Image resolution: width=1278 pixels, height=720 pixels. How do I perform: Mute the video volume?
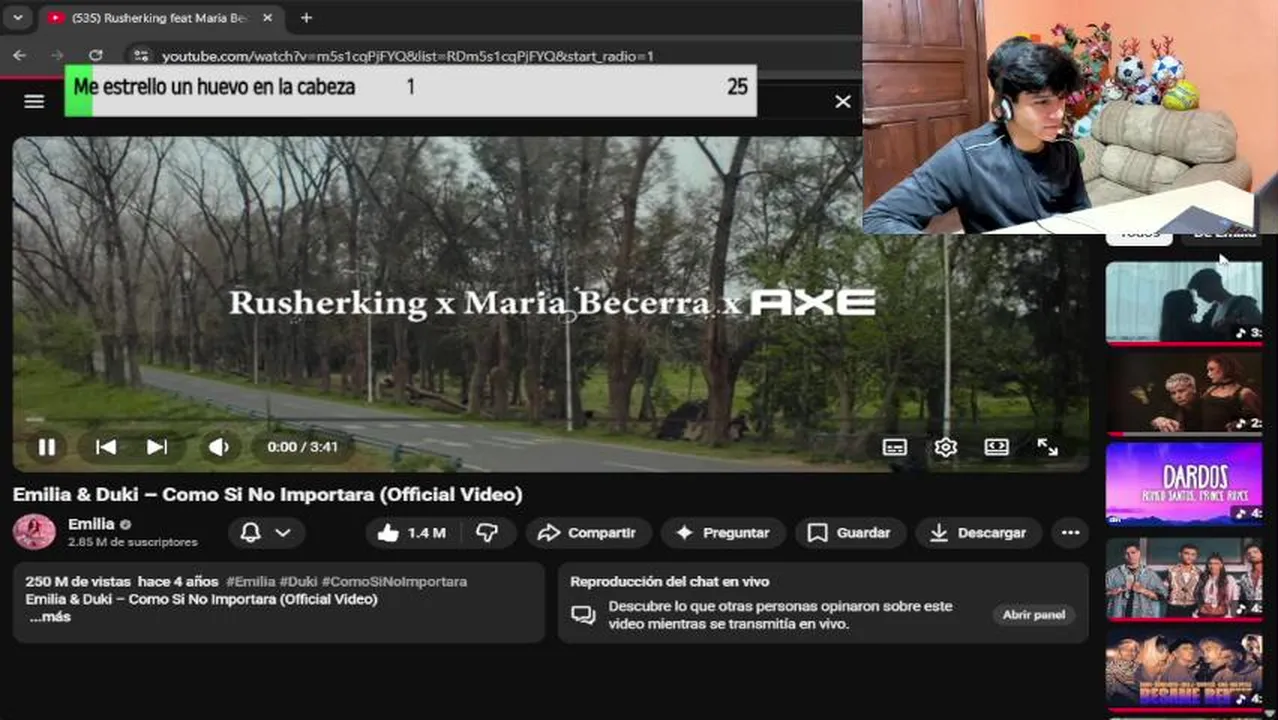click(219, 447)
